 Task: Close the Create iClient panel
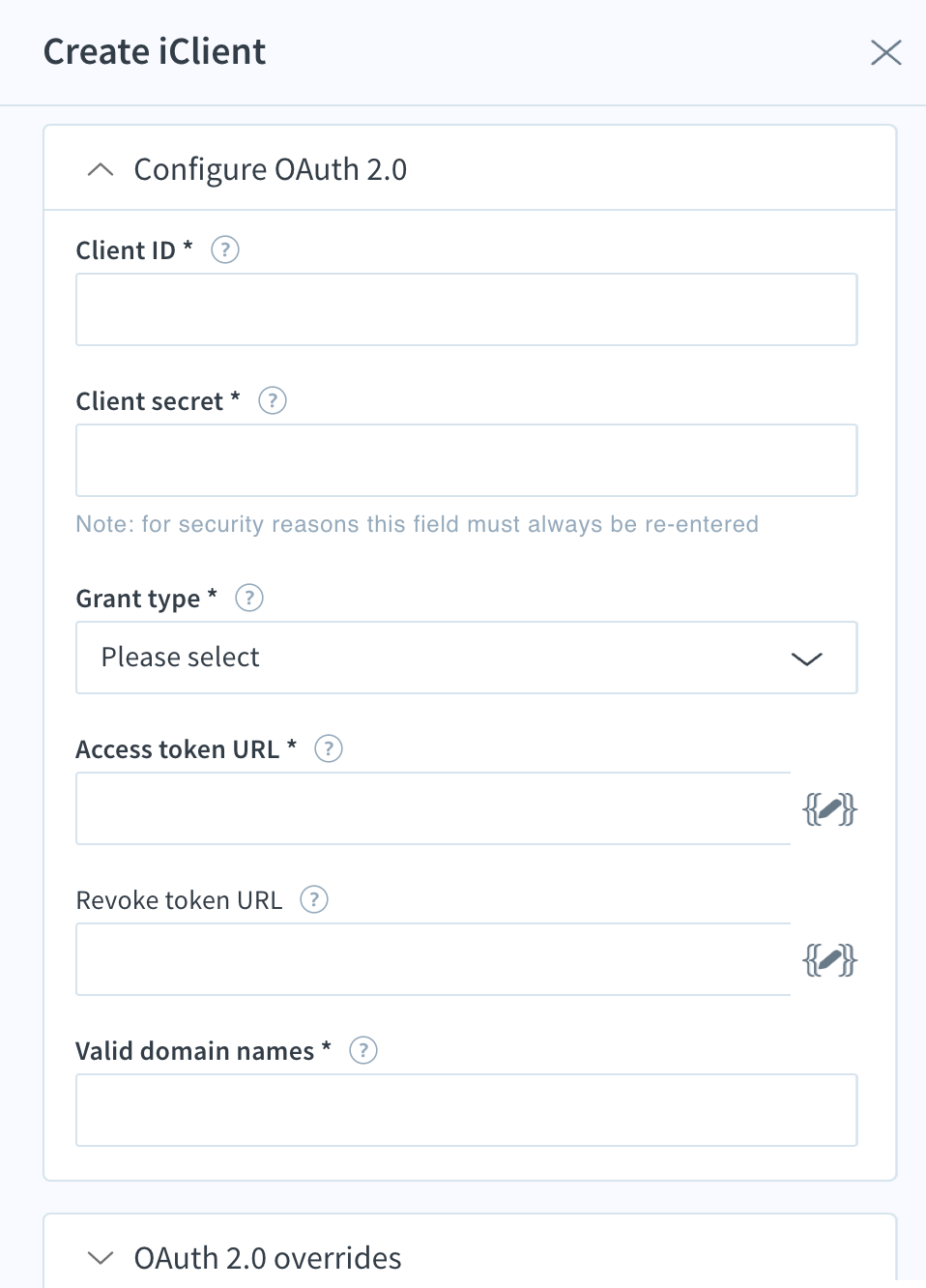[x=886, y=52]
